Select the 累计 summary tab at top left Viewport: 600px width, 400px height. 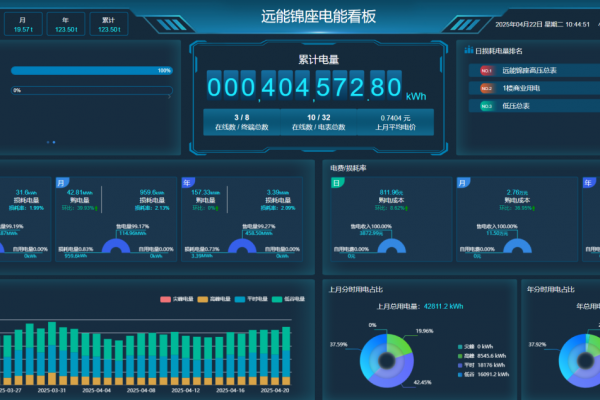[109, 24]
